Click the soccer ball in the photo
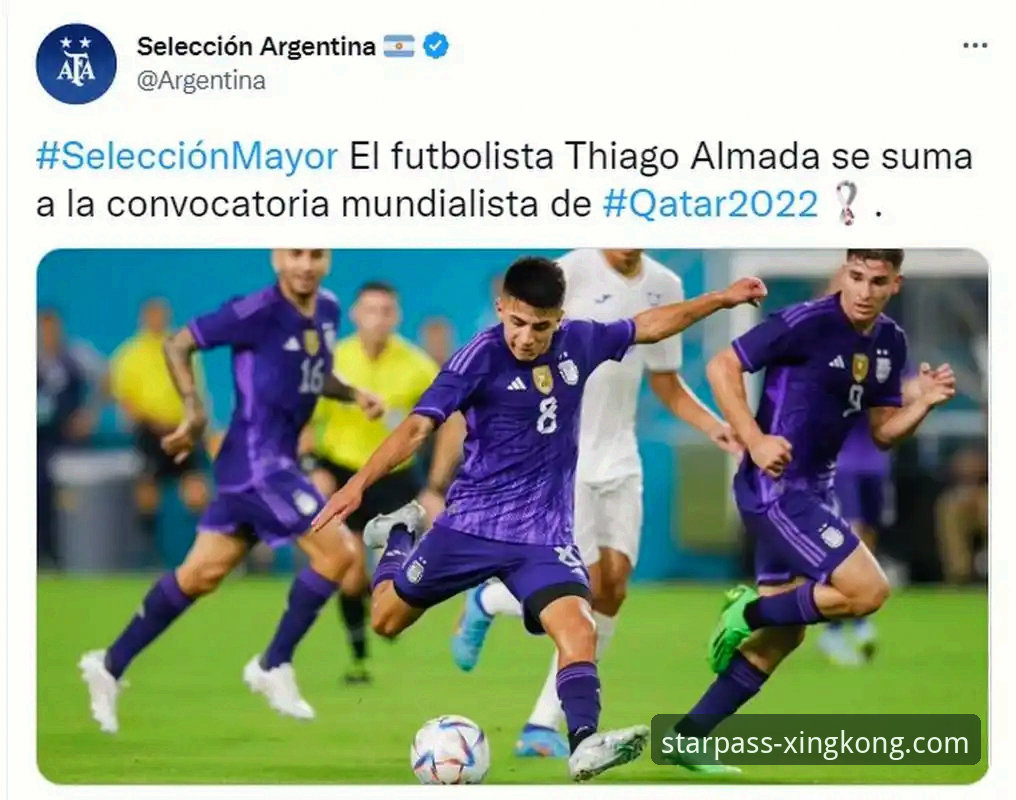The width and height of the screenshot is (1016, 800). [450, 749]
